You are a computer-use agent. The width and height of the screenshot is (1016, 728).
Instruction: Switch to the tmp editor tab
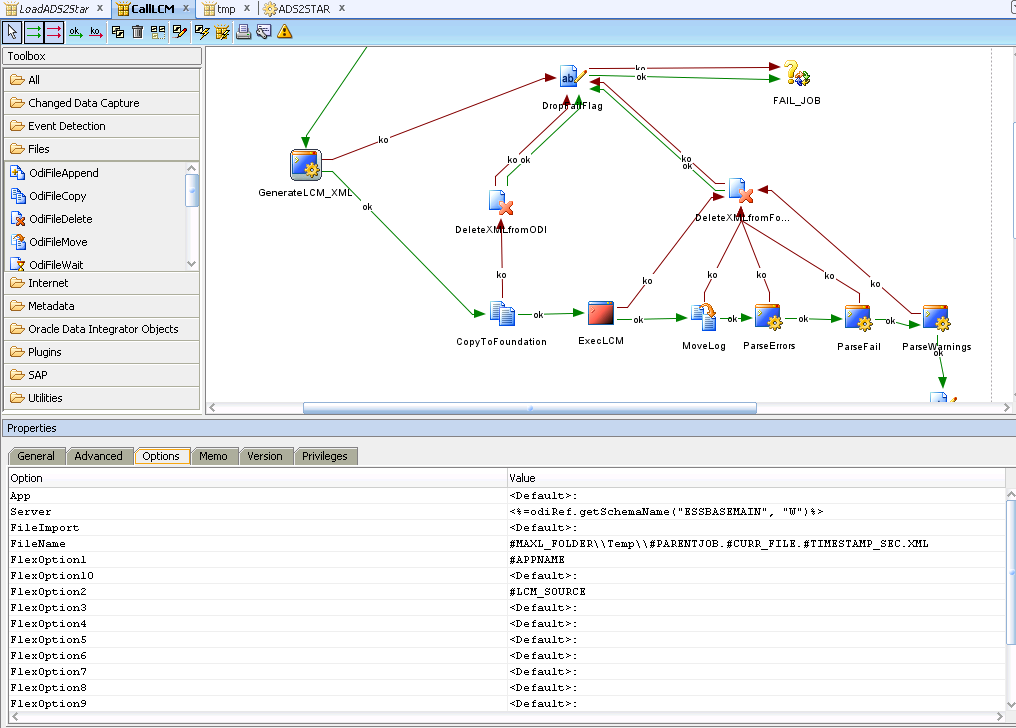click(225, 8)
